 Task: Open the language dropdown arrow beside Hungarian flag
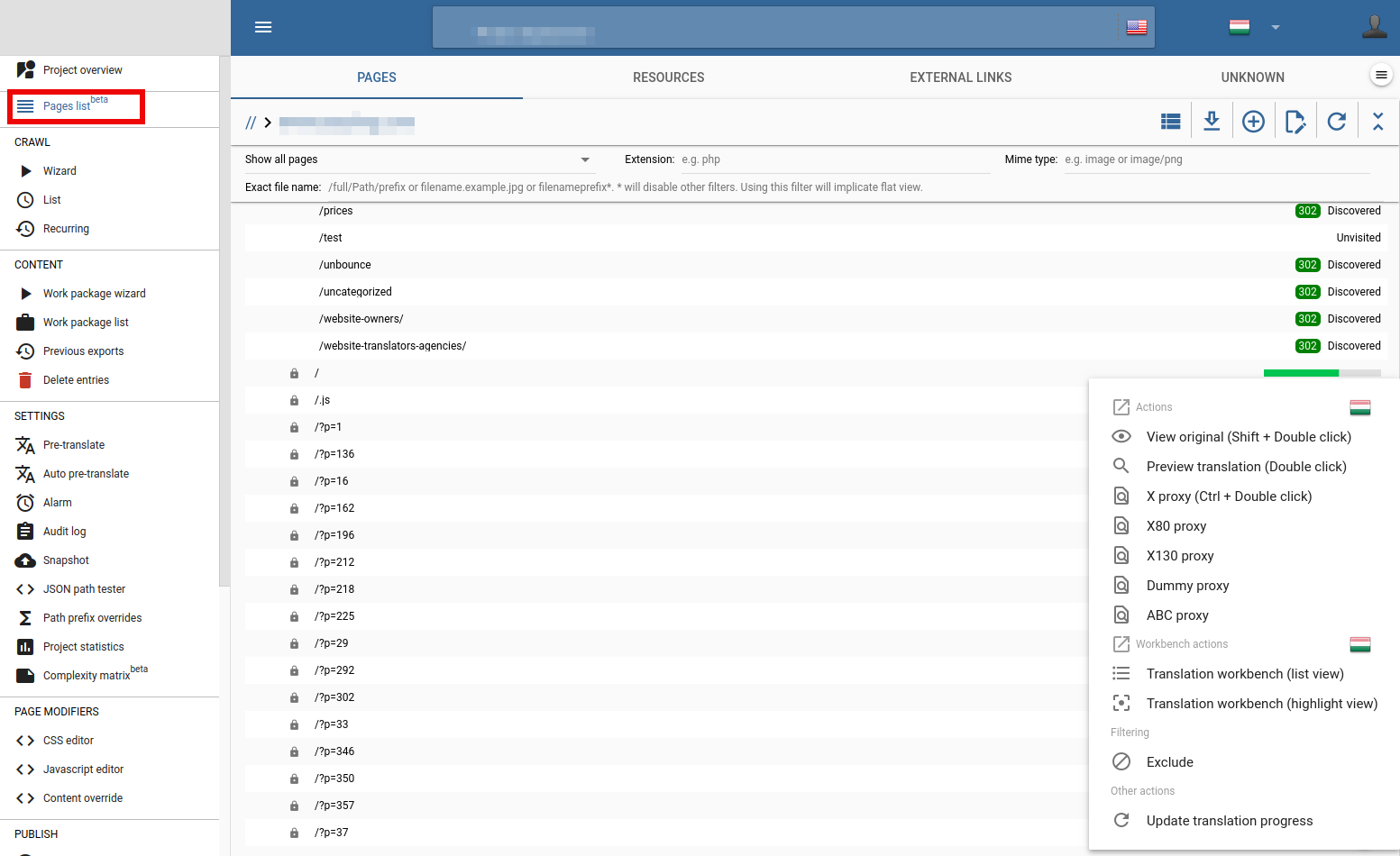click(1276, 27)
